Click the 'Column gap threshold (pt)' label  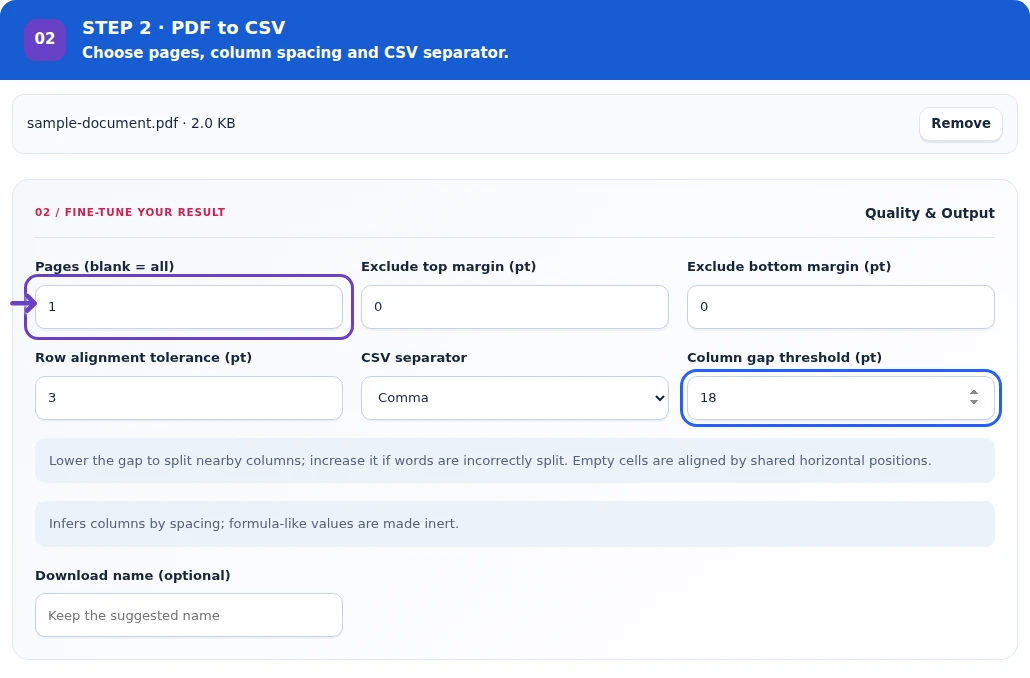(784, 357)
